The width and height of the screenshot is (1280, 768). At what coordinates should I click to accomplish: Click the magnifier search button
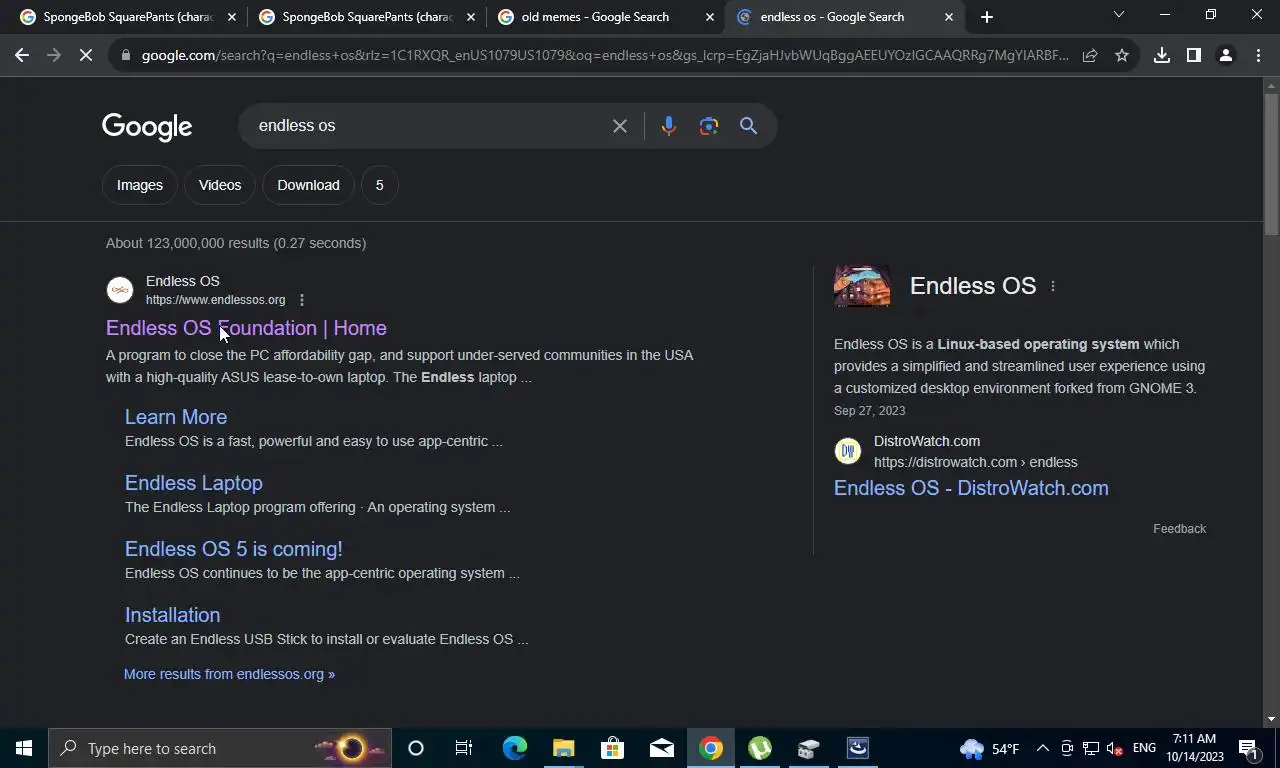(749, 126)
